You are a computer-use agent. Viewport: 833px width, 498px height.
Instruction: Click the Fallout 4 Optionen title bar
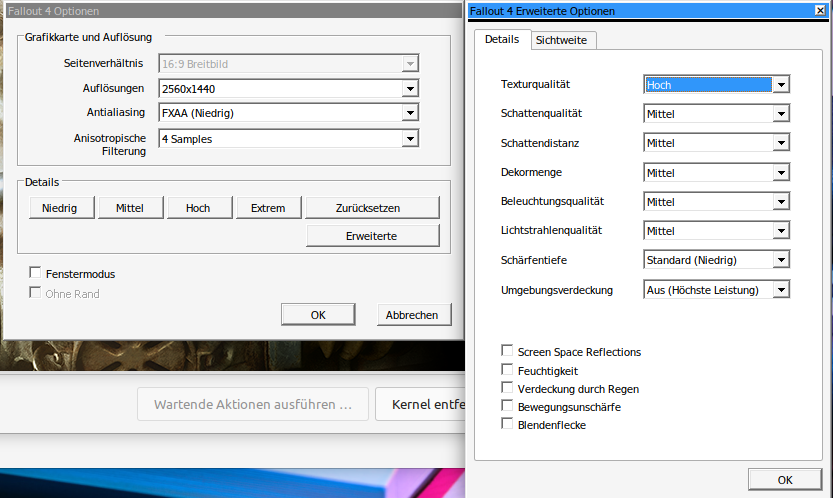232,11
